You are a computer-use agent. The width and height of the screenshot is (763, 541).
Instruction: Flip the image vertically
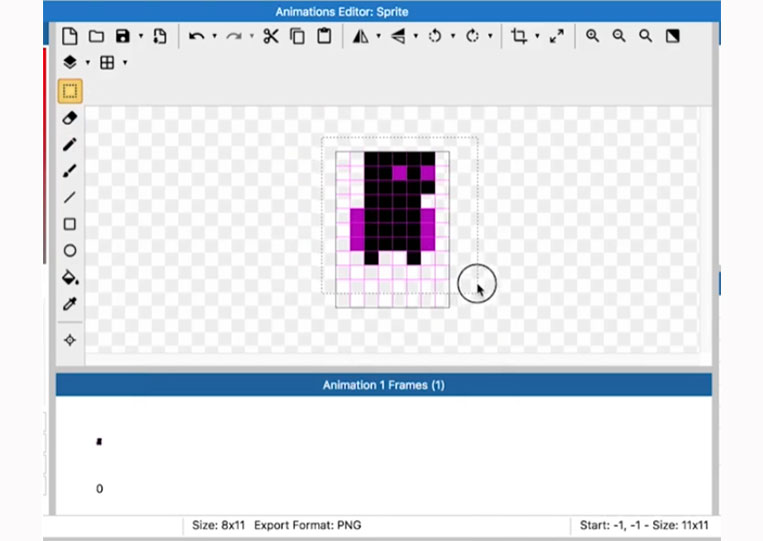pos(398,36)
